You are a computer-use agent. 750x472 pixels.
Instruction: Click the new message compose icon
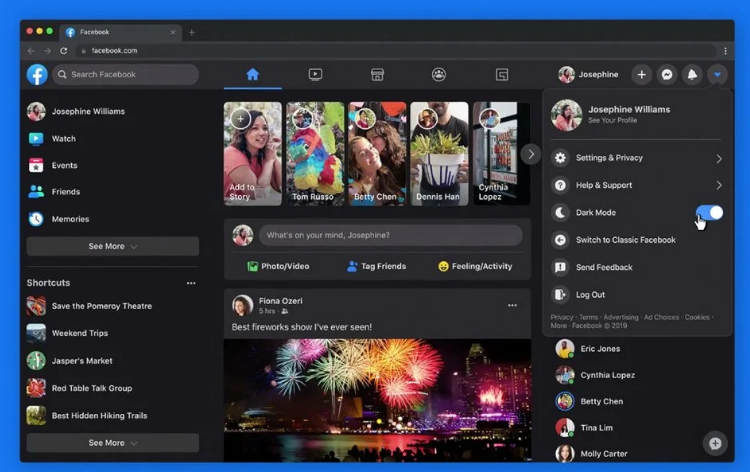[x=714, y=442]
